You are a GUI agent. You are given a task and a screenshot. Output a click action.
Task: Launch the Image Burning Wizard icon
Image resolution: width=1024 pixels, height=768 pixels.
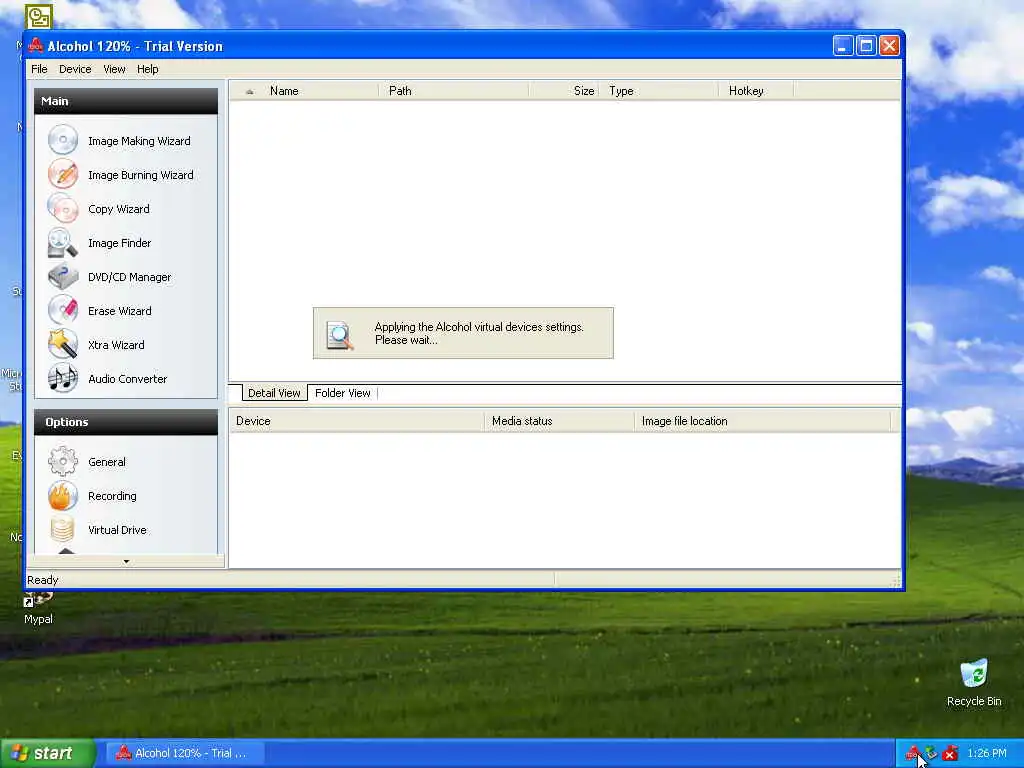(x=63, y=174)
